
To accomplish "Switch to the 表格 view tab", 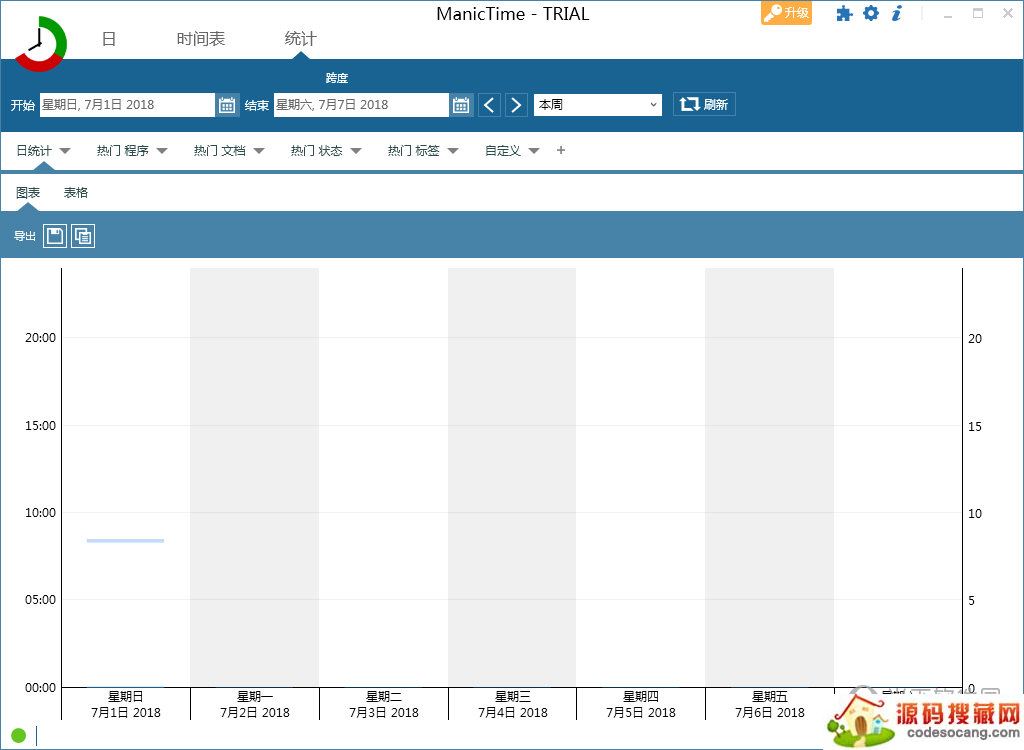I will pyautogui.click(x=76, y=193).
